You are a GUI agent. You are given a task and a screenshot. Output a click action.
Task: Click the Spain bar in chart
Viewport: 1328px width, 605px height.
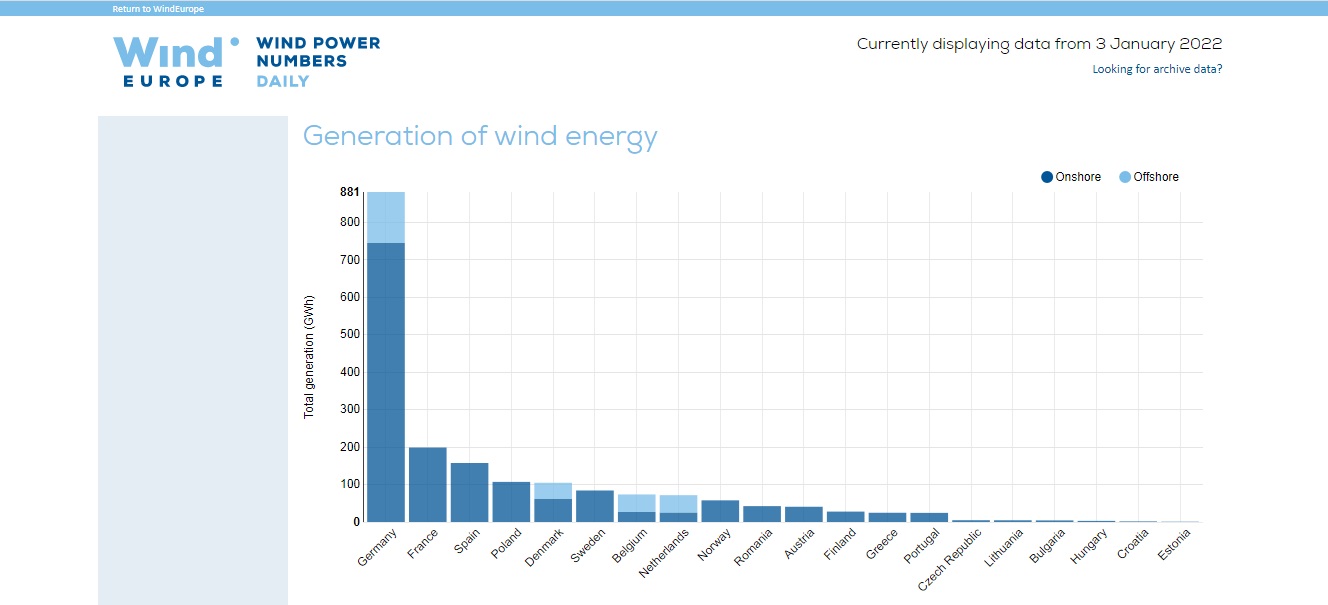[x=469, y=492]
